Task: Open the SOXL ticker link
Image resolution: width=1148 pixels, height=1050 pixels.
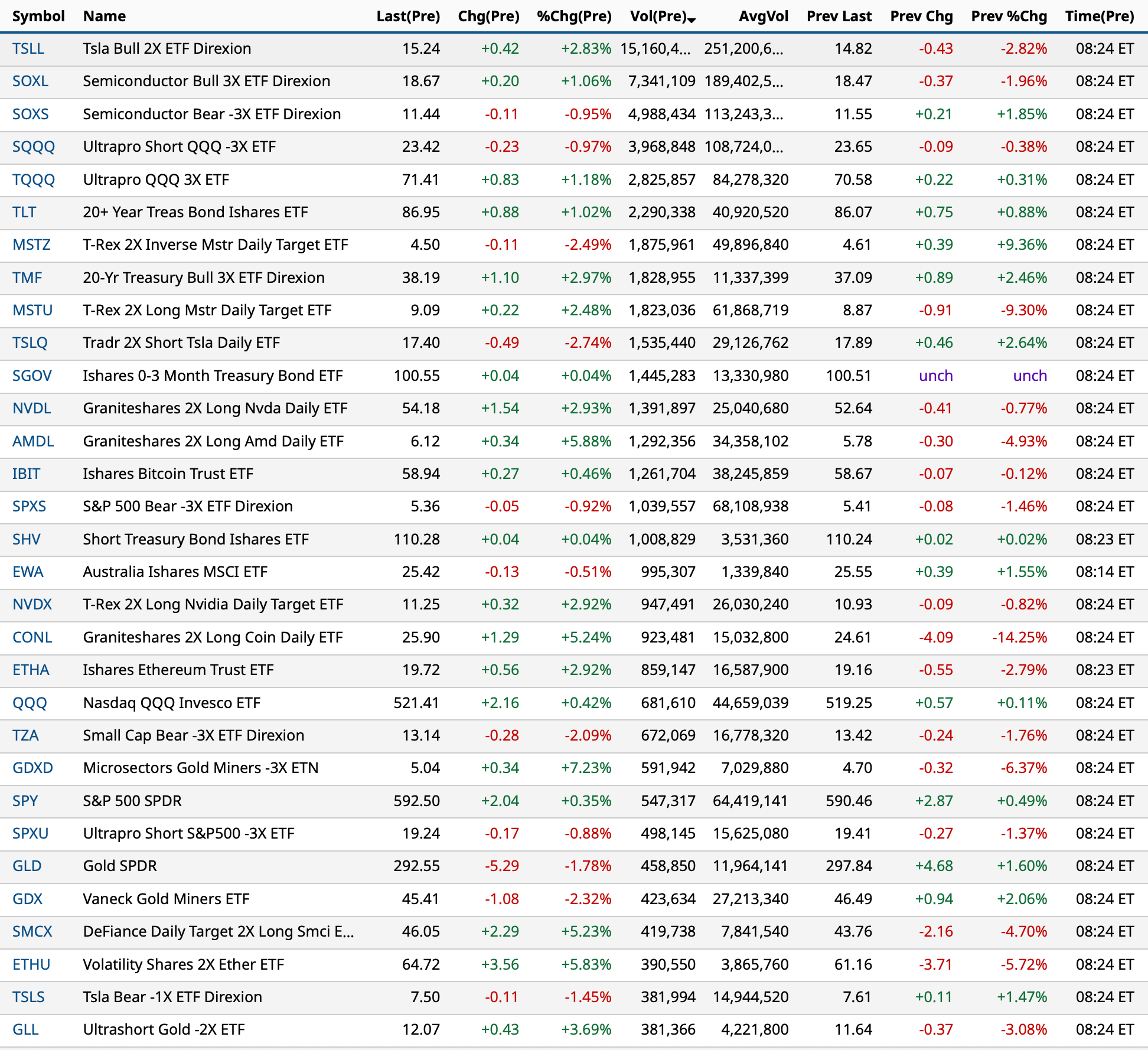Action: [x=30, y=81]
